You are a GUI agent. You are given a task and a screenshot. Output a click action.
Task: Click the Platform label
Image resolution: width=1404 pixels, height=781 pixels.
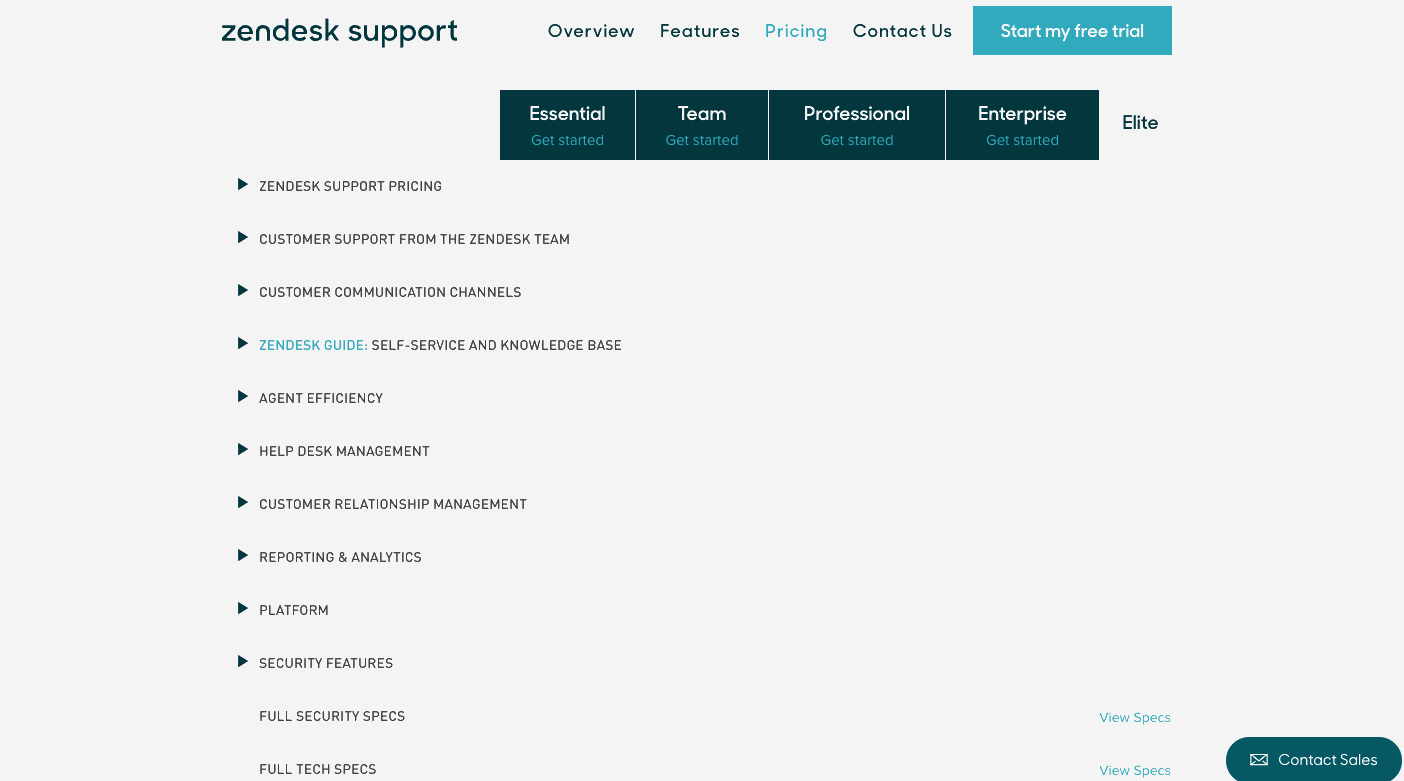click(294, 611)
